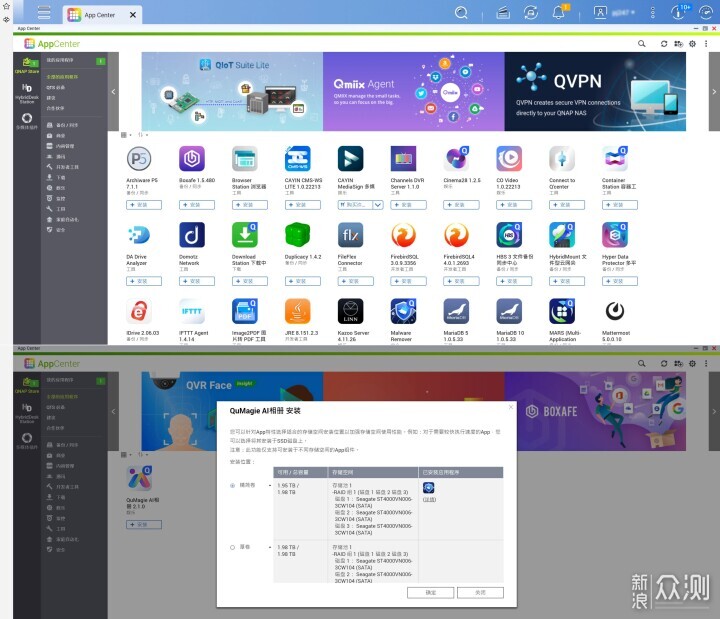Open Channels DVR Server app icon
720x619 pixels.
(403, 159)
